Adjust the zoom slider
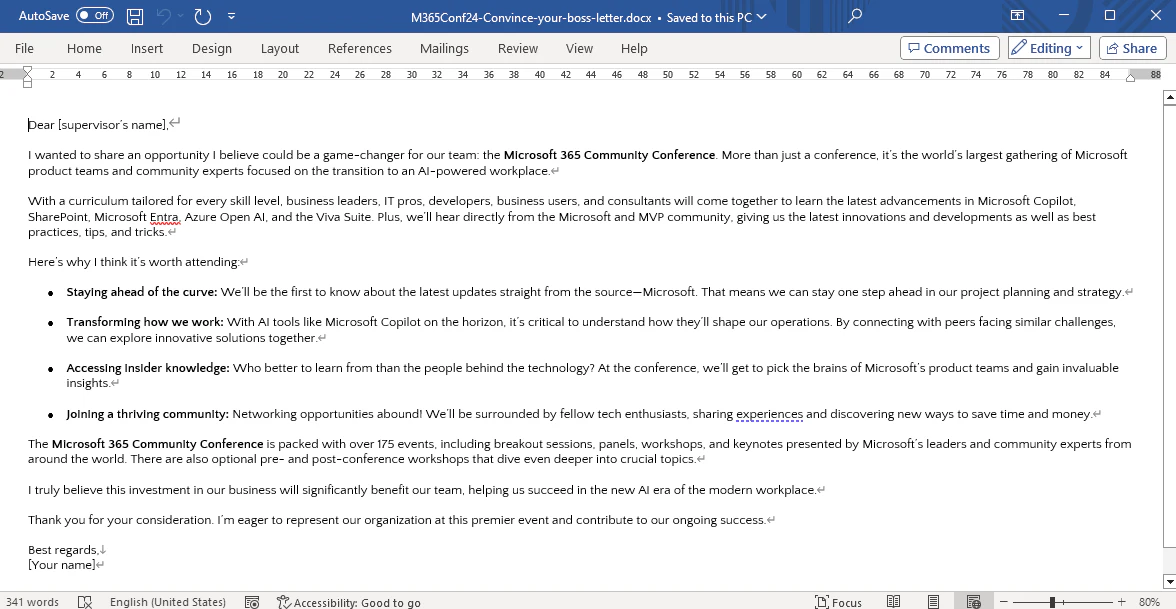This screenshot has height=609, width=1176. pyautogui.click(x=1054, y=602)
